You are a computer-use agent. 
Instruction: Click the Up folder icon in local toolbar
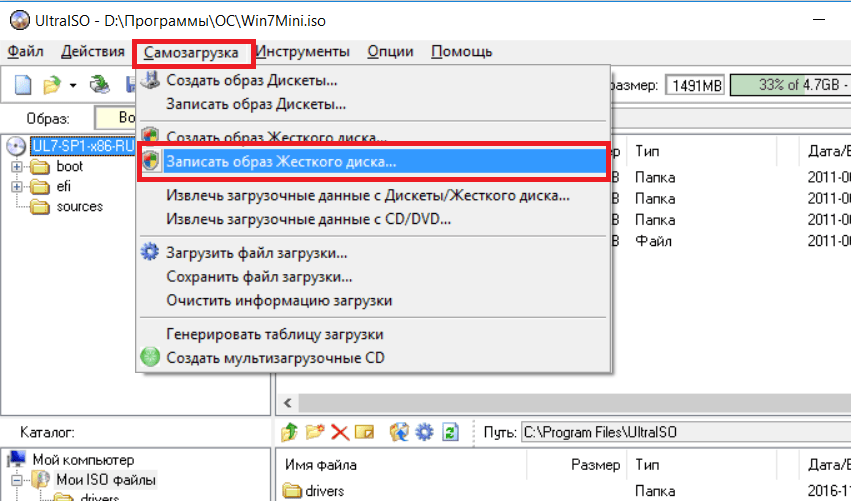(289, 432)
